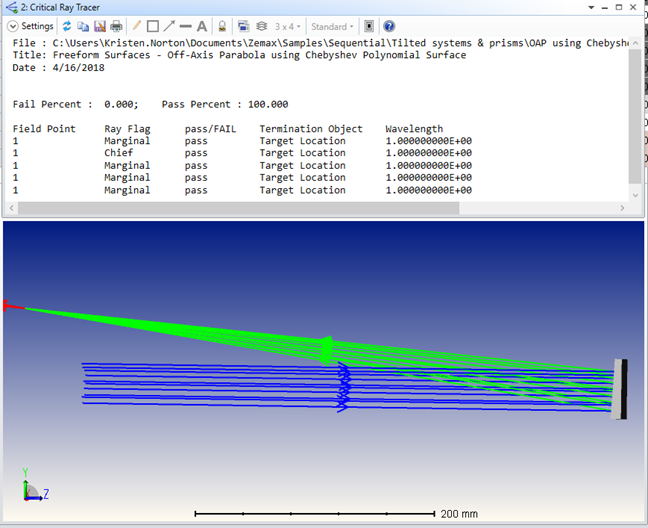The image size is (648, 528).
Task: Copy the window contents to clipboard
Action: (83, 26)
